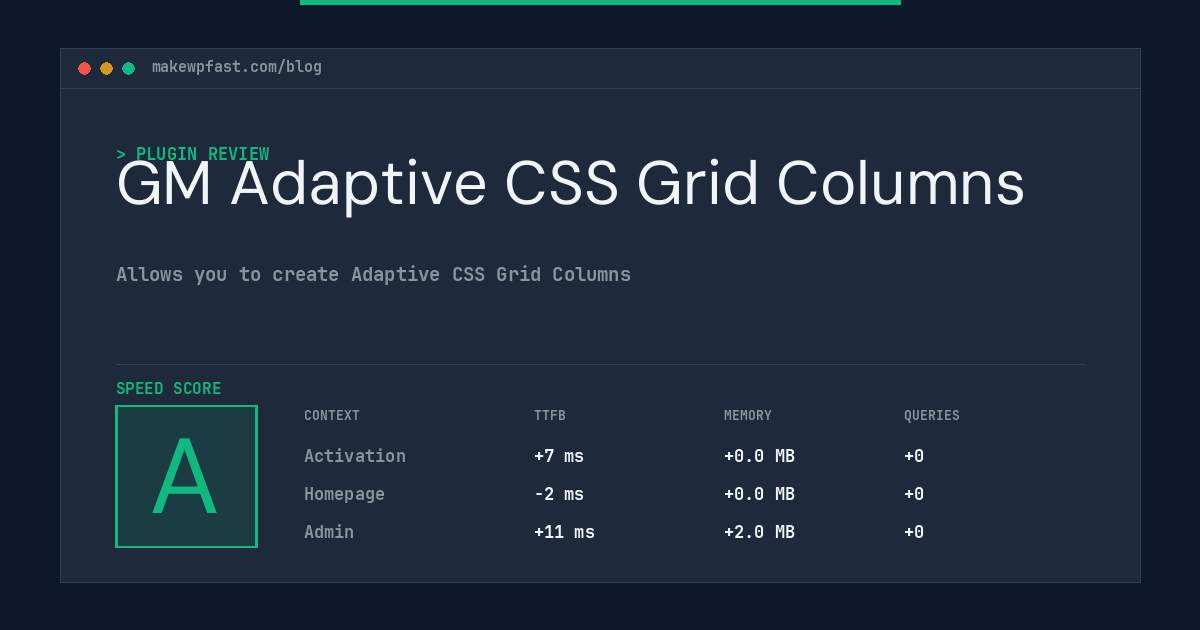
Task: Click the yellow window dot
Action: click(x=106, y=68)
